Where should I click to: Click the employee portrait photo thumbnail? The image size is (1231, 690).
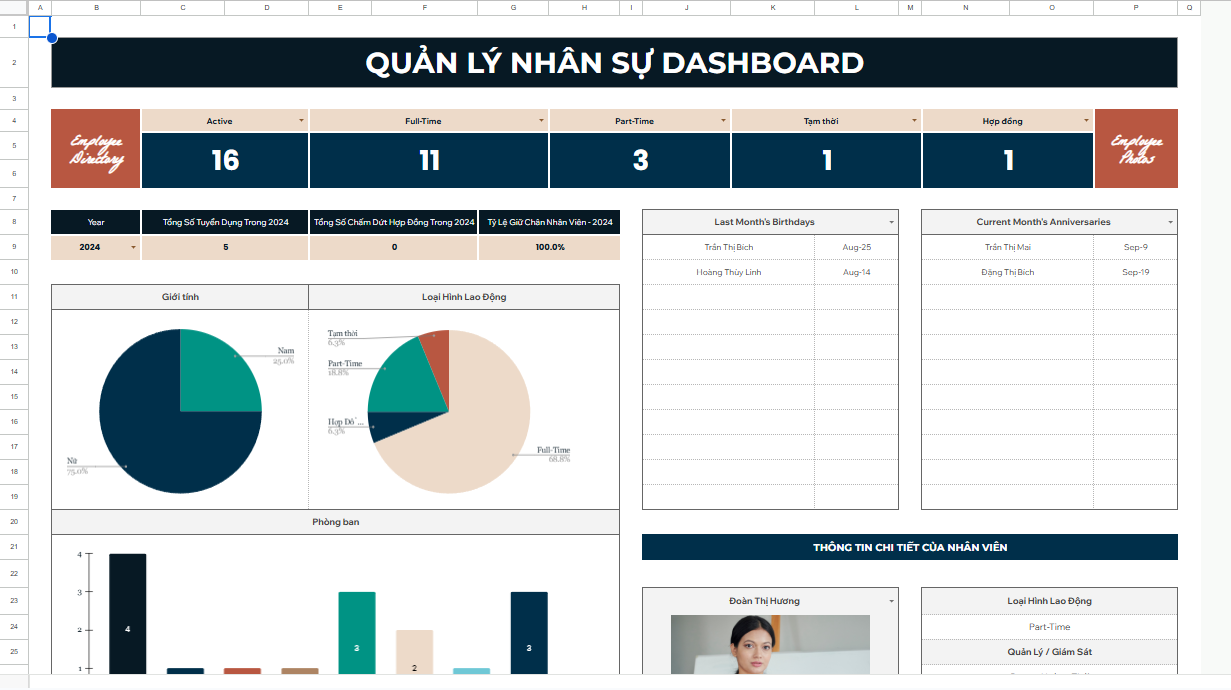click(770, 645)
